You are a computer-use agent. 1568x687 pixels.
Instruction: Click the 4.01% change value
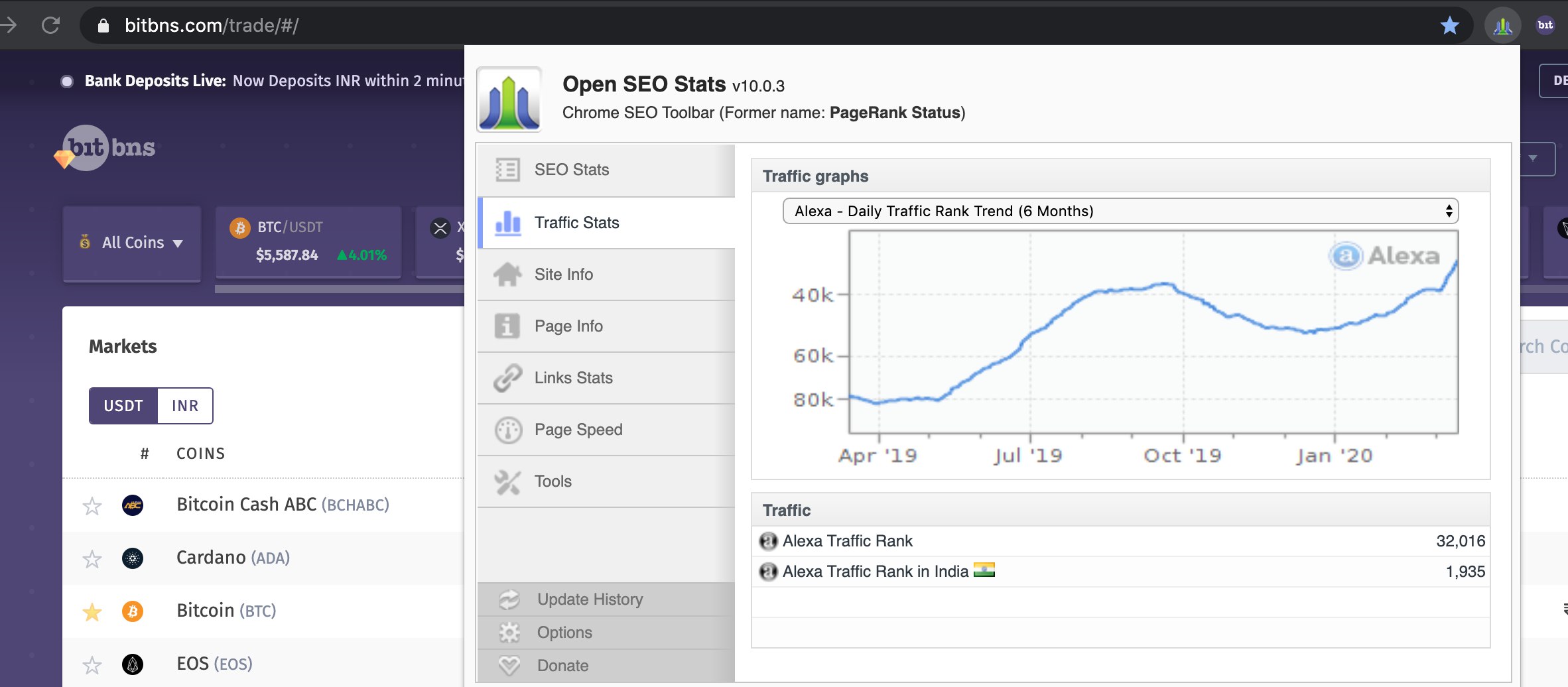tap(362, 255)
